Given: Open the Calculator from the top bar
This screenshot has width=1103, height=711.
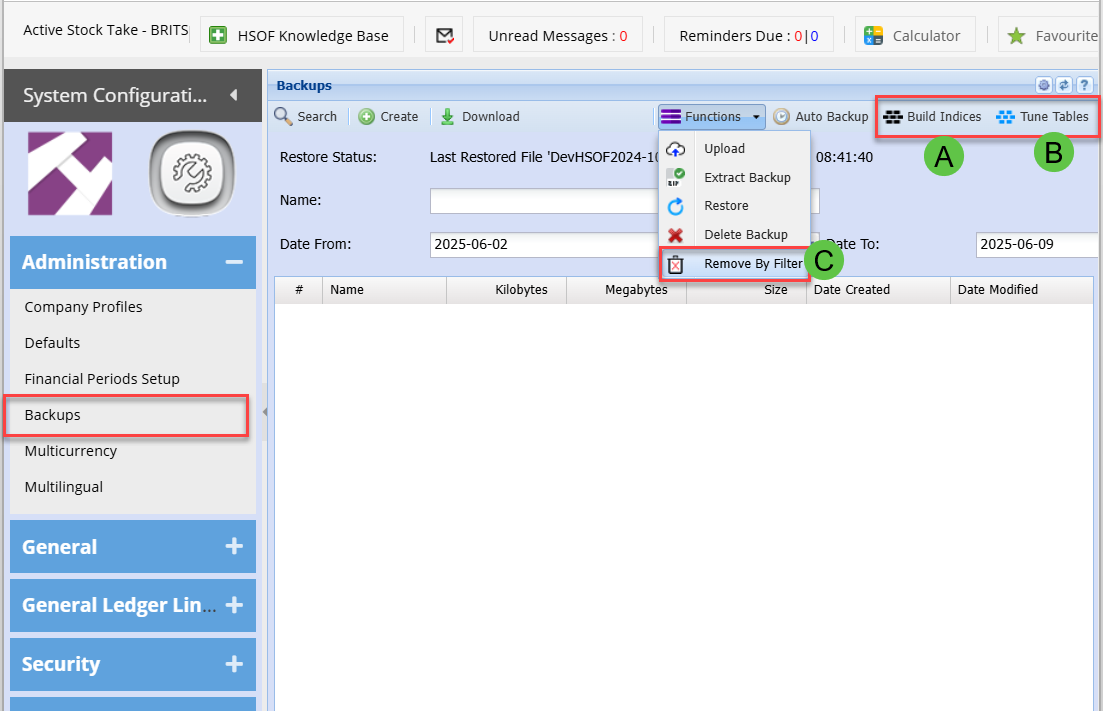Looking at the screenshot, I should [912, 36].
